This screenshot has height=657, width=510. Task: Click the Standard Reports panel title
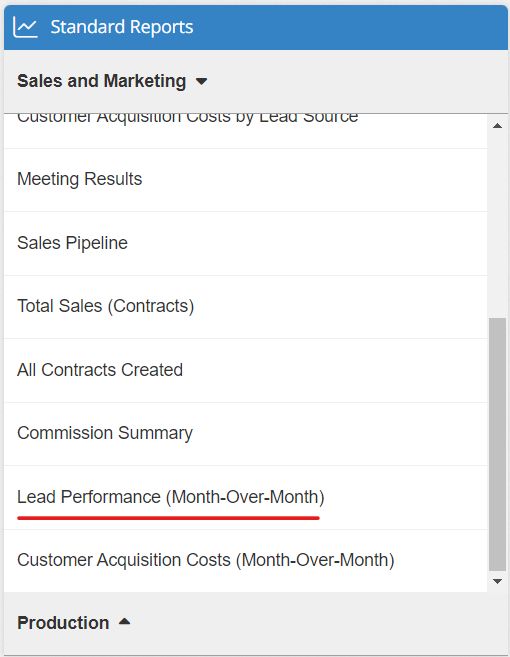click(x=122, y=27)
